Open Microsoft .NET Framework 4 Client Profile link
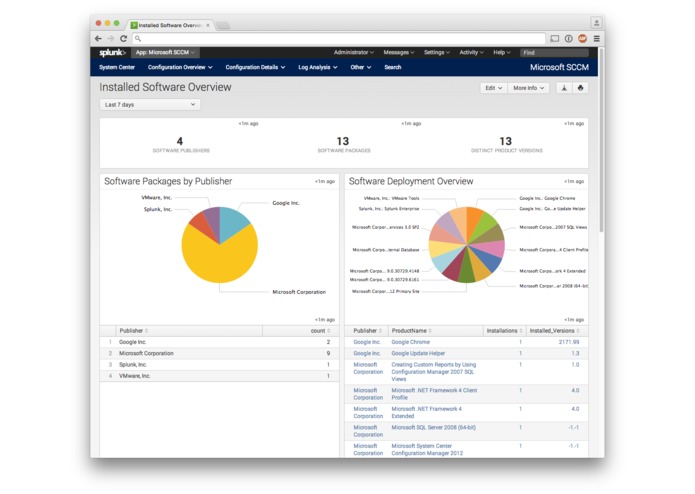This screenshot has height=494, width=695. pyautogui.click(x=434, y=394)
